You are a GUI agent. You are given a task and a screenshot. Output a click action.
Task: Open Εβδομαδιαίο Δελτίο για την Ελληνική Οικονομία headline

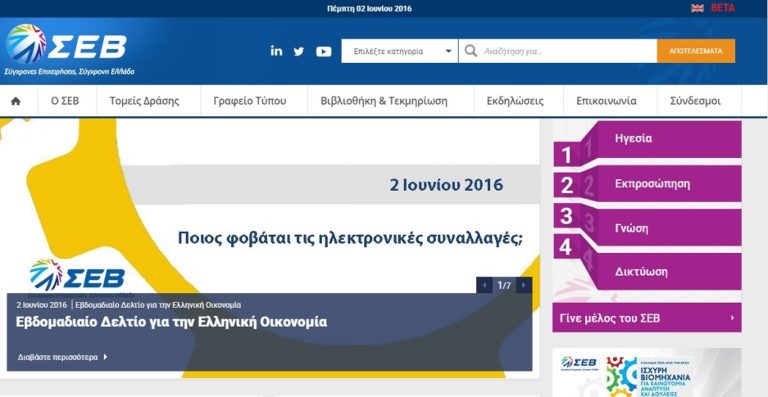pyautogui.click(x=171, y=322)
